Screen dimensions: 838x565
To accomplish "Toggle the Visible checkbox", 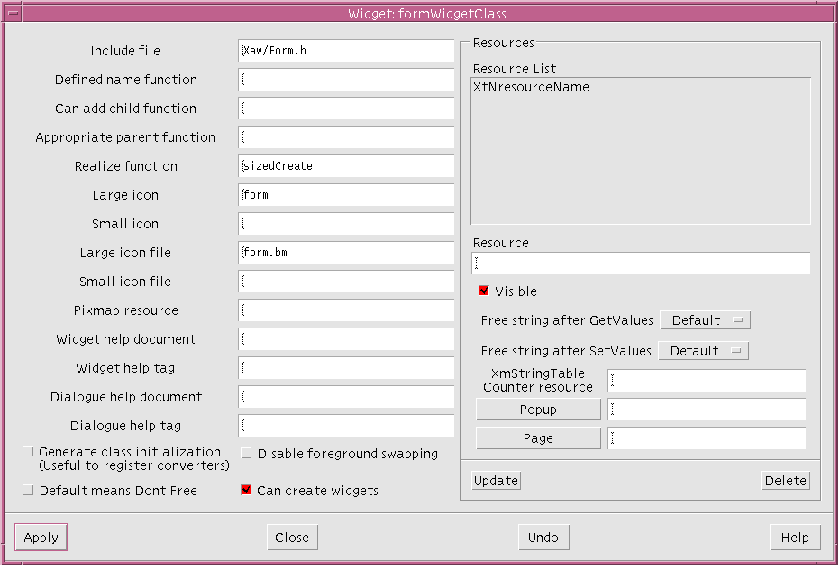I will (x=485, y=291).
